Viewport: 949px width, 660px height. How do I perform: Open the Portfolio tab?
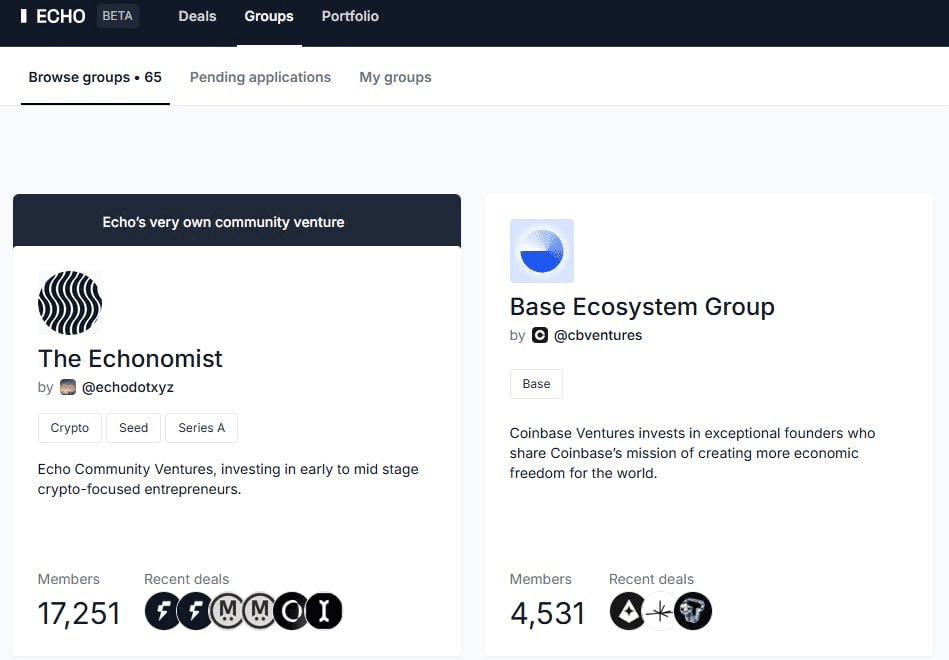pos(350,16)
